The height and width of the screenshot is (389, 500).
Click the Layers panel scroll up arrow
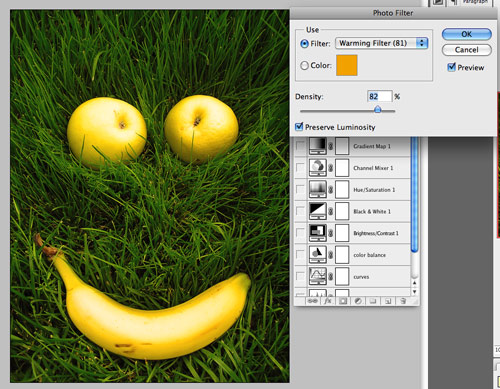(415, 283)
